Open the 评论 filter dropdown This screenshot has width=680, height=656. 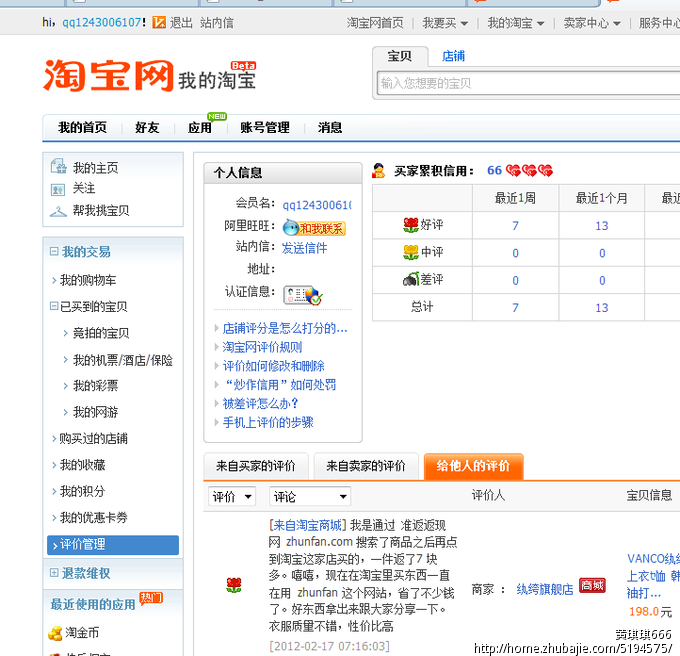(x=310, y=496)
